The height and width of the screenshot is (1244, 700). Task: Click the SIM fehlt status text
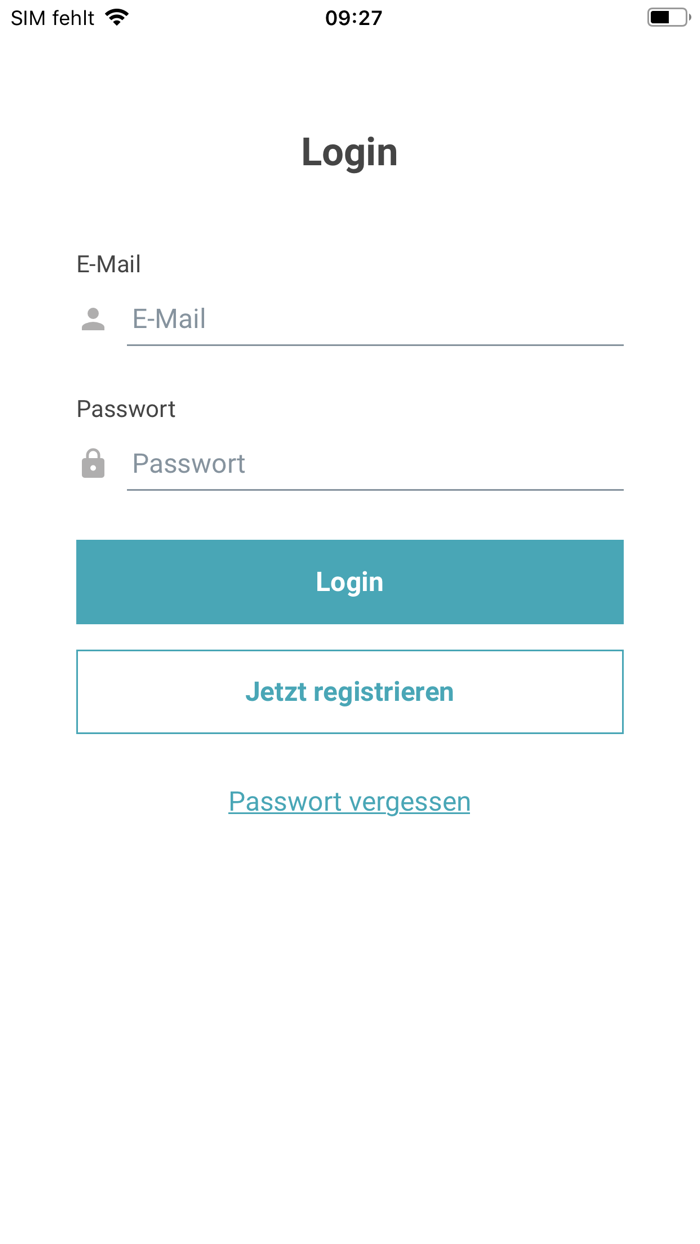click(51, 17)
